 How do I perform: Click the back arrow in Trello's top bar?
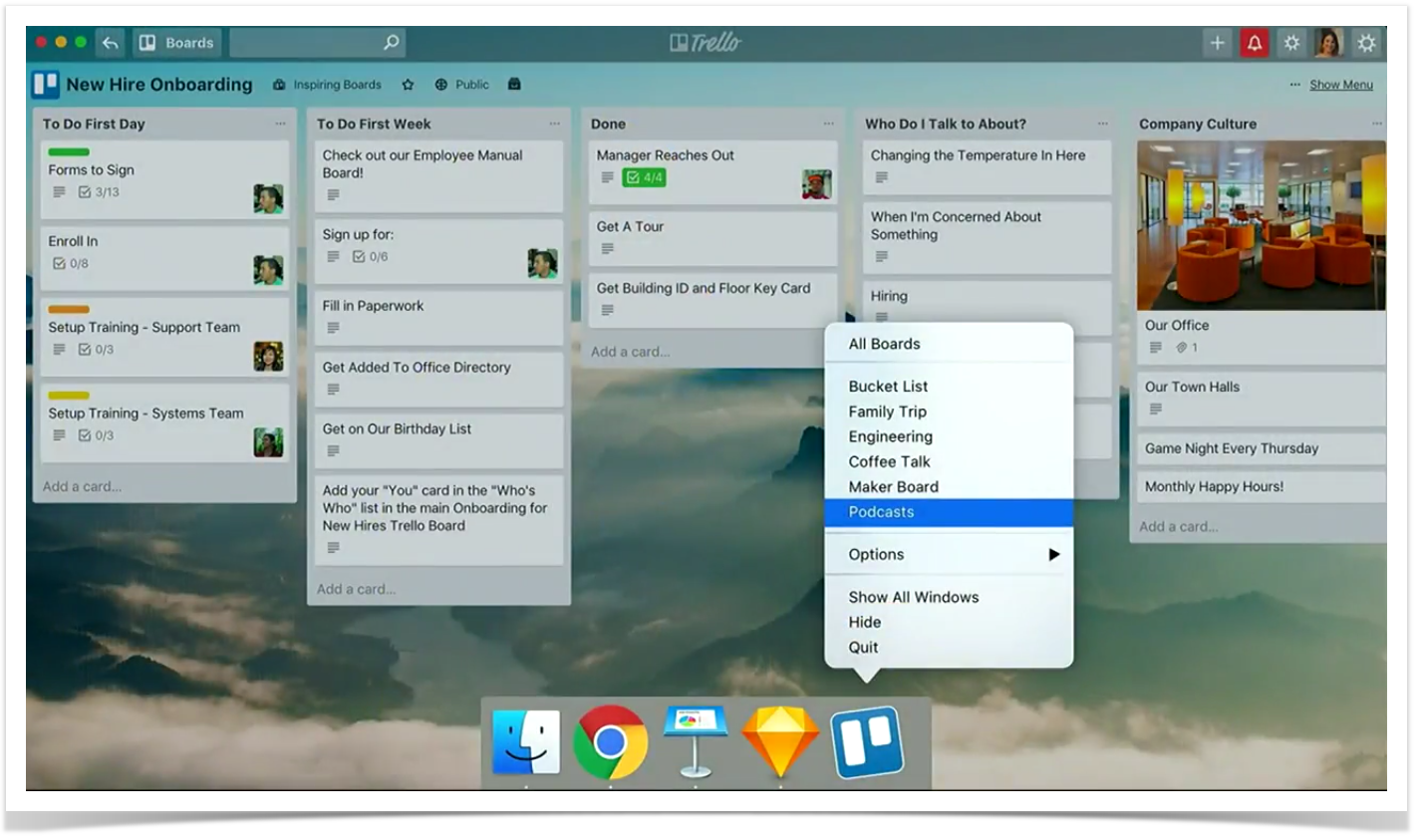pyautogui.click(x=111, y=43)
